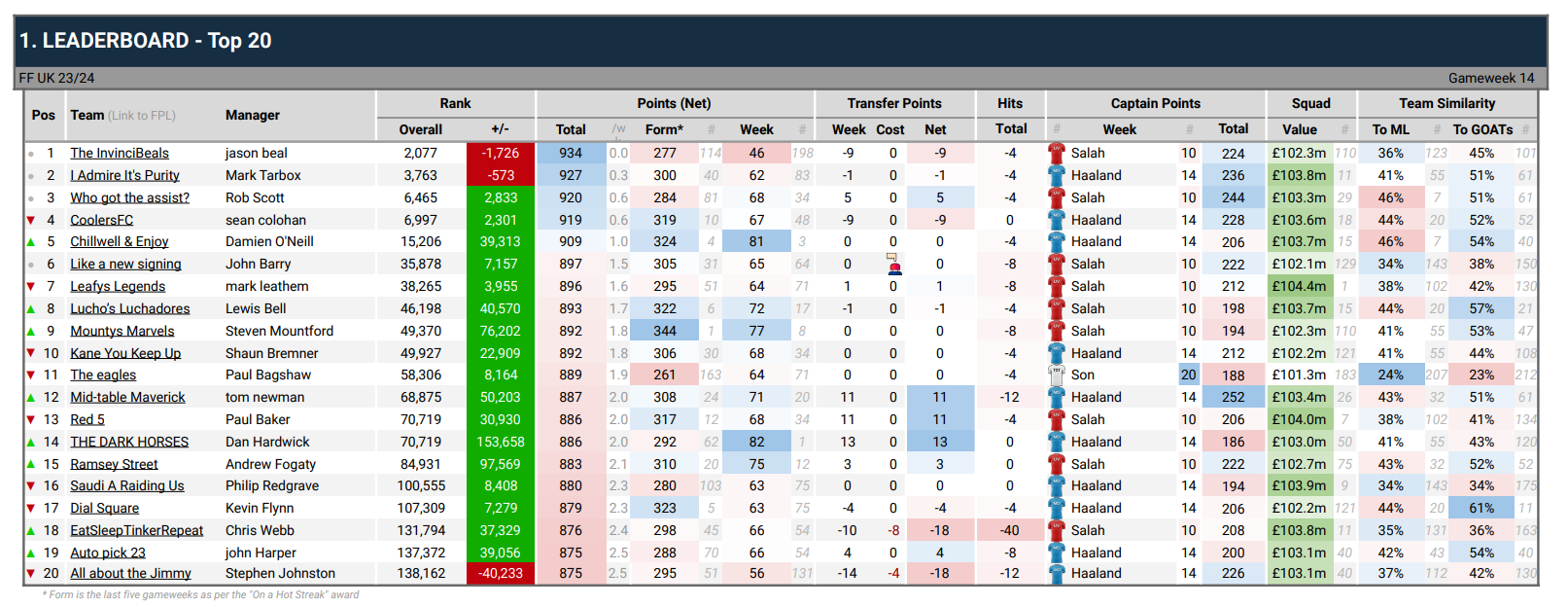Click the red down arrow for All about the Jimmy

tap(31, 574)
